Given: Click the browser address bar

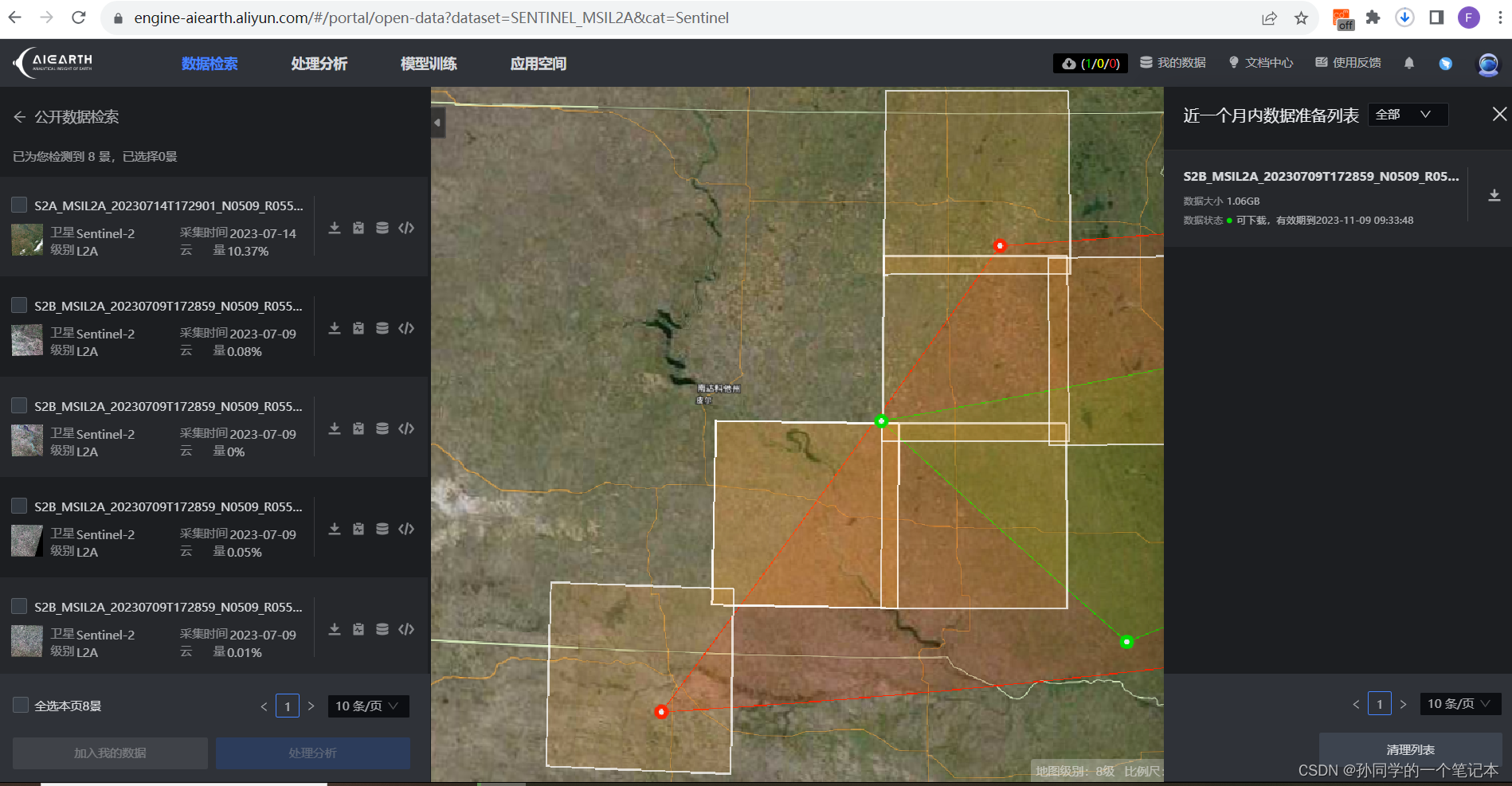Looking at the screenshot, I should [685, 18].
